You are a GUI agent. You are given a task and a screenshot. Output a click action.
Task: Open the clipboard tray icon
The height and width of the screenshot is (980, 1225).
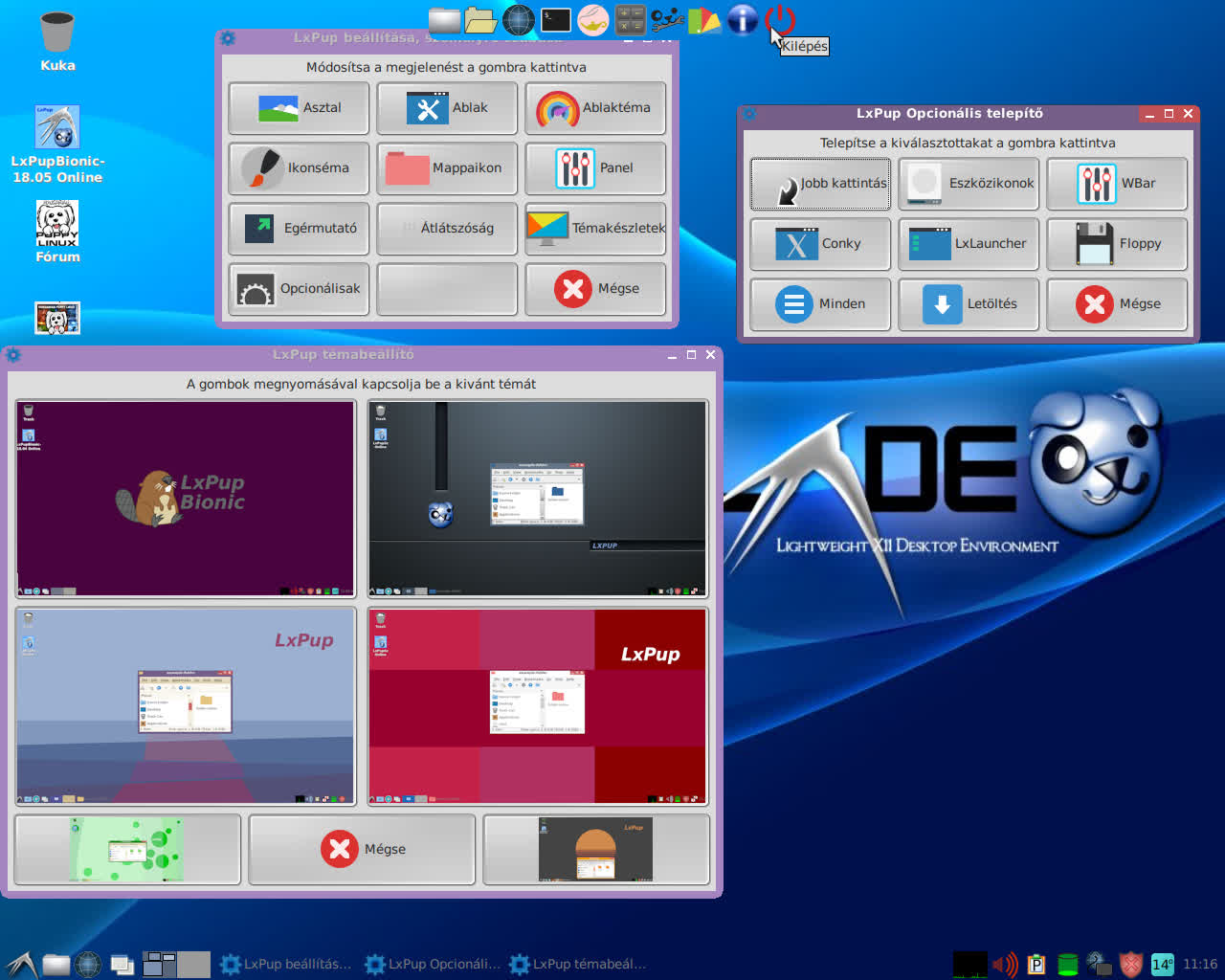(x=1036, y=965)
